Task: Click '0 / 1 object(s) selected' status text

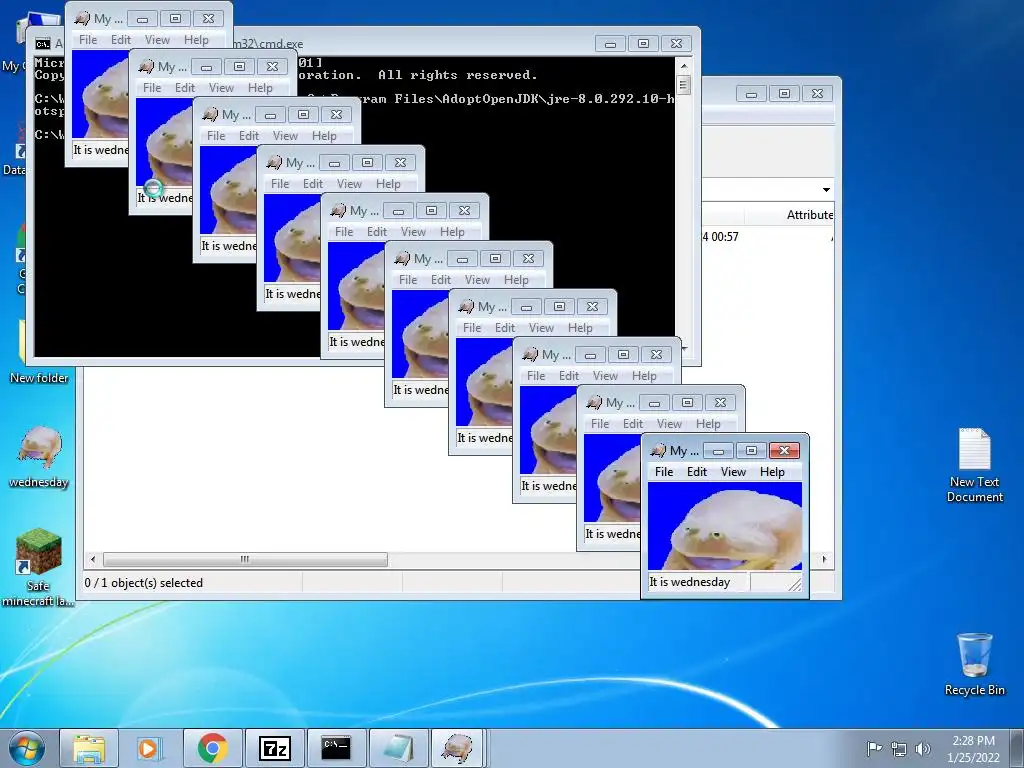Action: [x=144, y=583]
